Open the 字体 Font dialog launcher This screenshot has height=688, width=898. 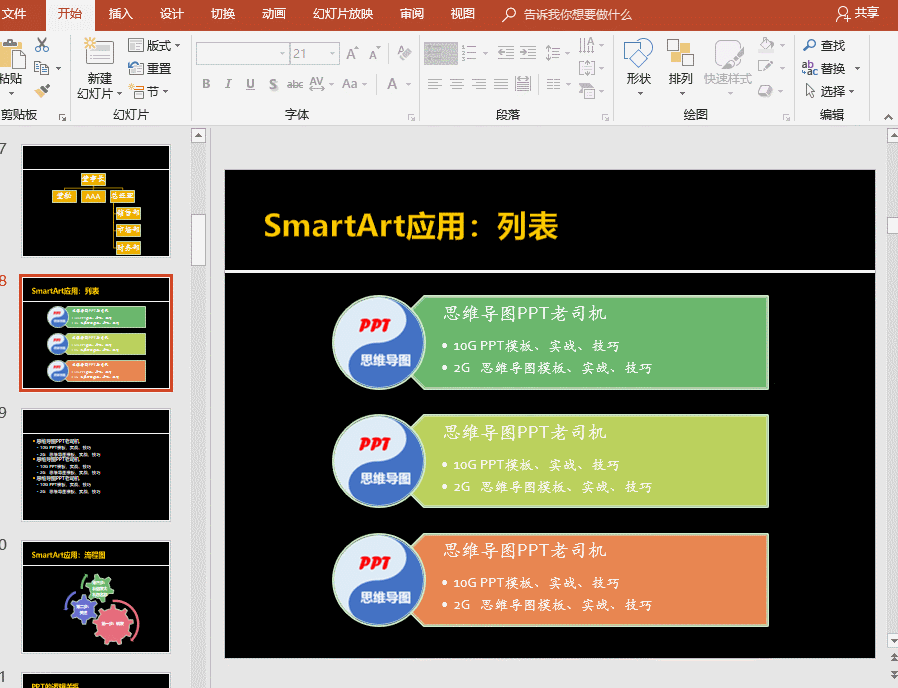click(x=411, y=117)
